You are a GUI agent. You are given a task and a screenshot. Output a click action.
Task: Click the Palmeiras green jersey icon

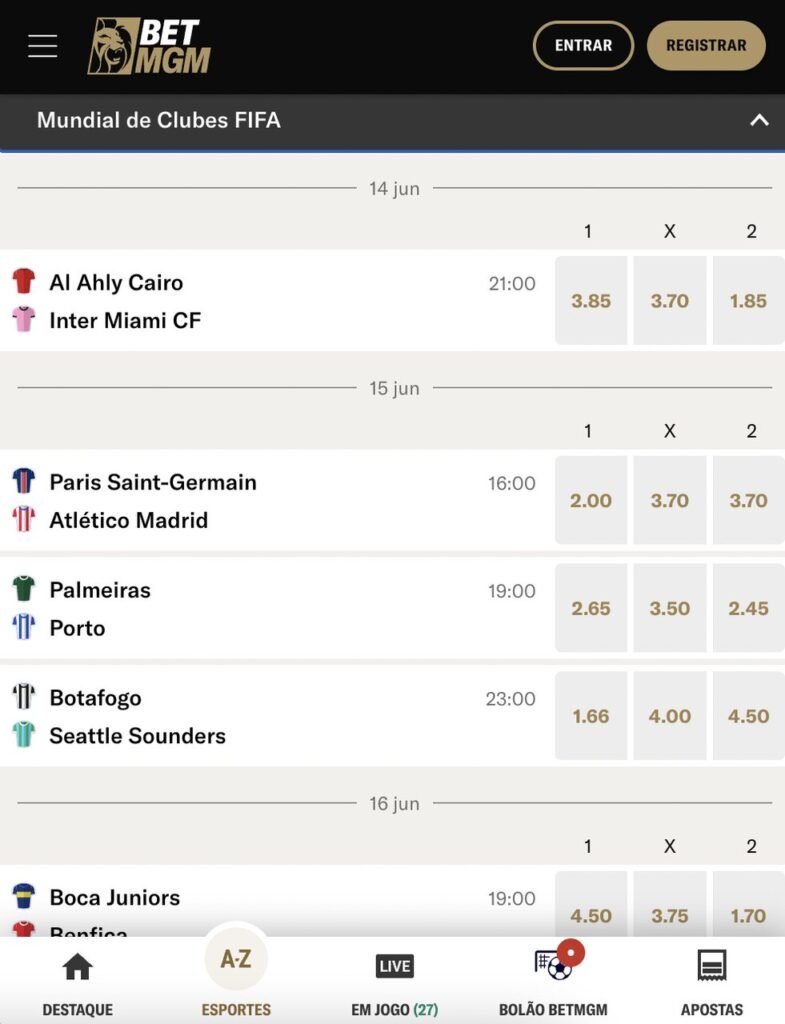coord(24,589)
